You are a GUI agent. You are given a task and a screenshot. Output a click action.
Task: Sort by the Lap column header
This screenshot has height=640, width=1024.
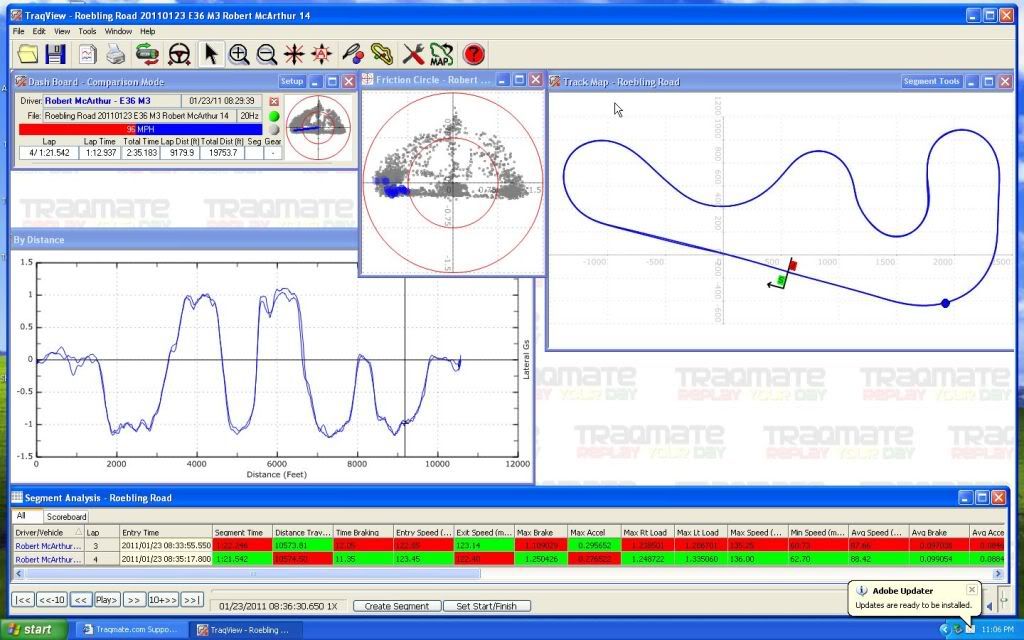pyautogui.click(x=101, y=532)
